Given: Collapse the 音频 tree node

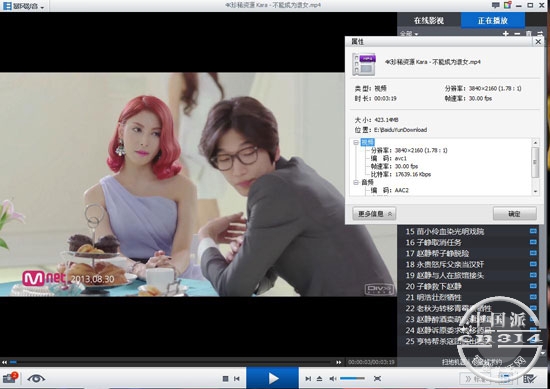Looking at the screenshot, I should pos(356,182).
